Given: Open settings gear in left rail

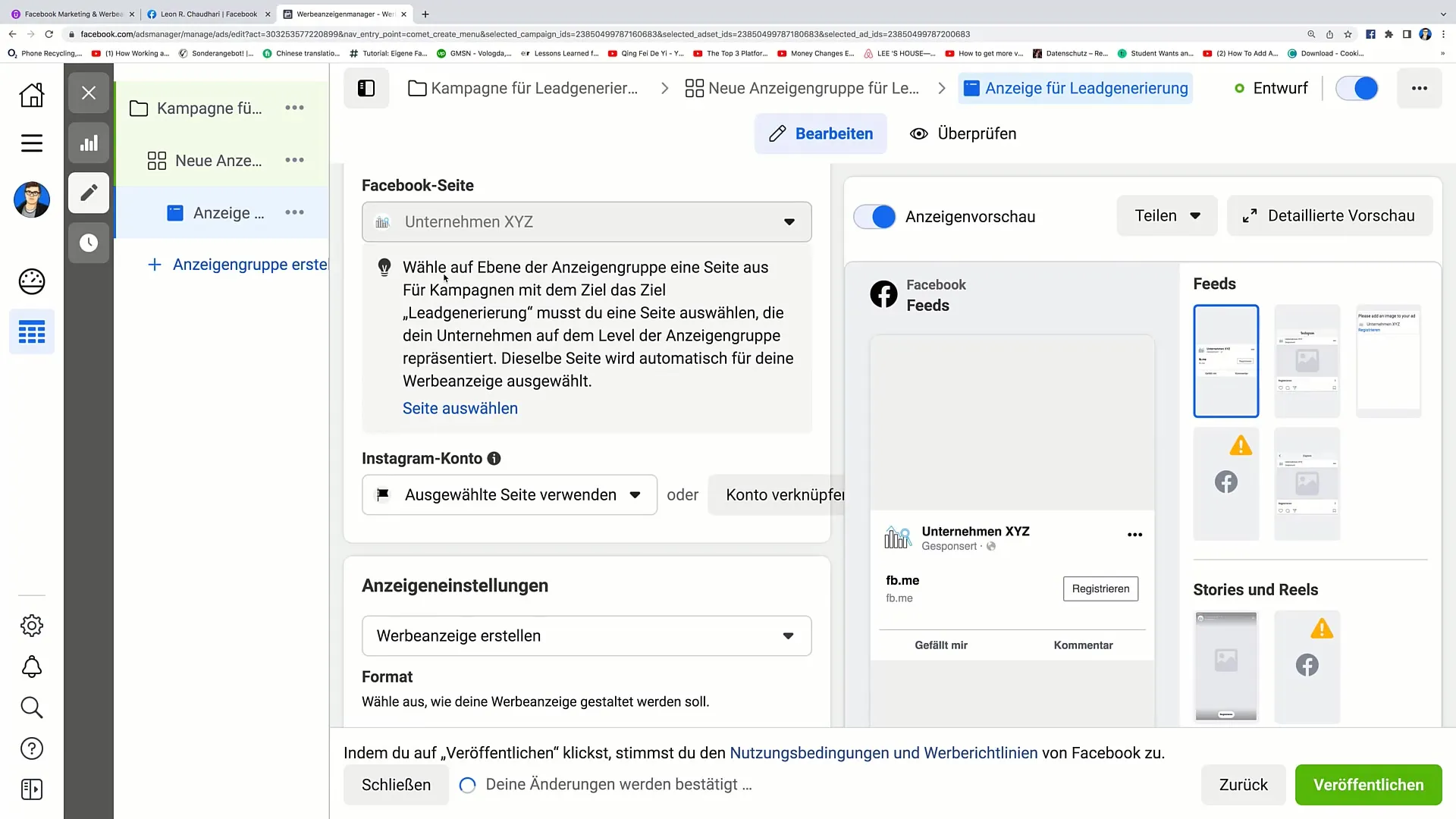Looking at the screenshot, I should [32, 626].
